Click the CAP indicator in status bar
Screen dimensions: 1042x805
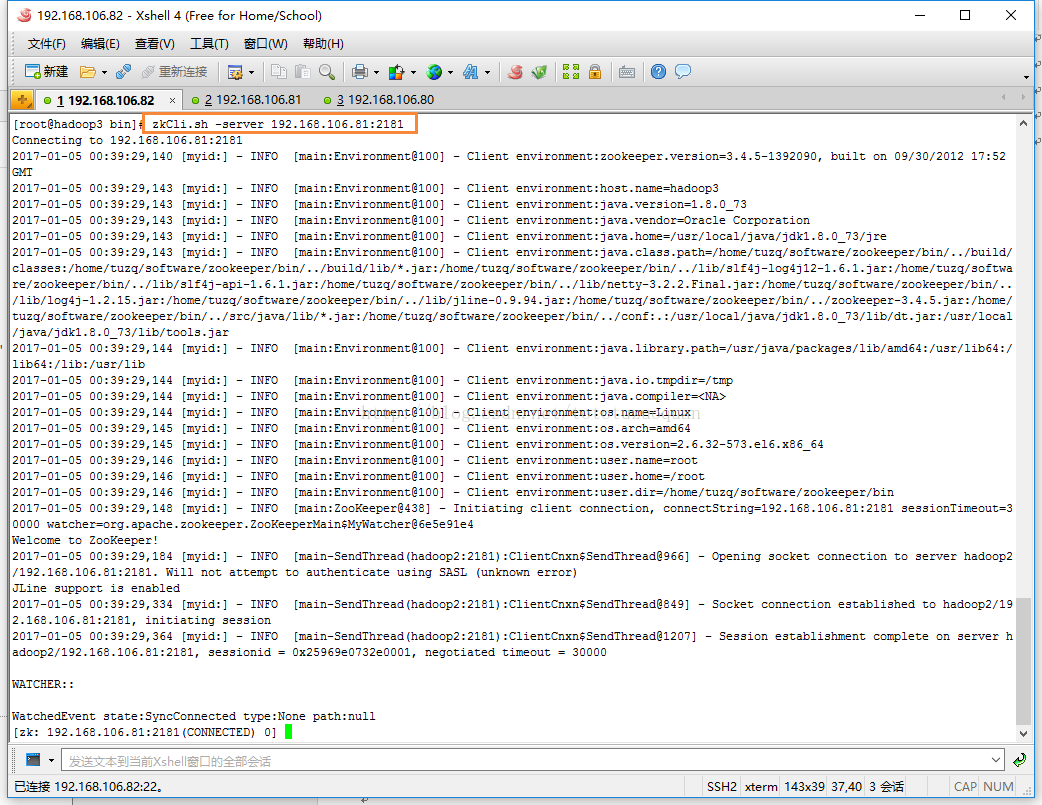point(965,787)
